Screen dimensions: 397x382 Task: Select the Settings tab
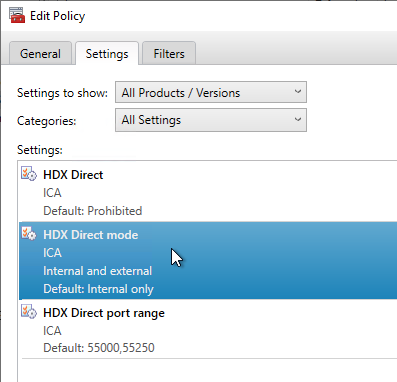[107, 54]
